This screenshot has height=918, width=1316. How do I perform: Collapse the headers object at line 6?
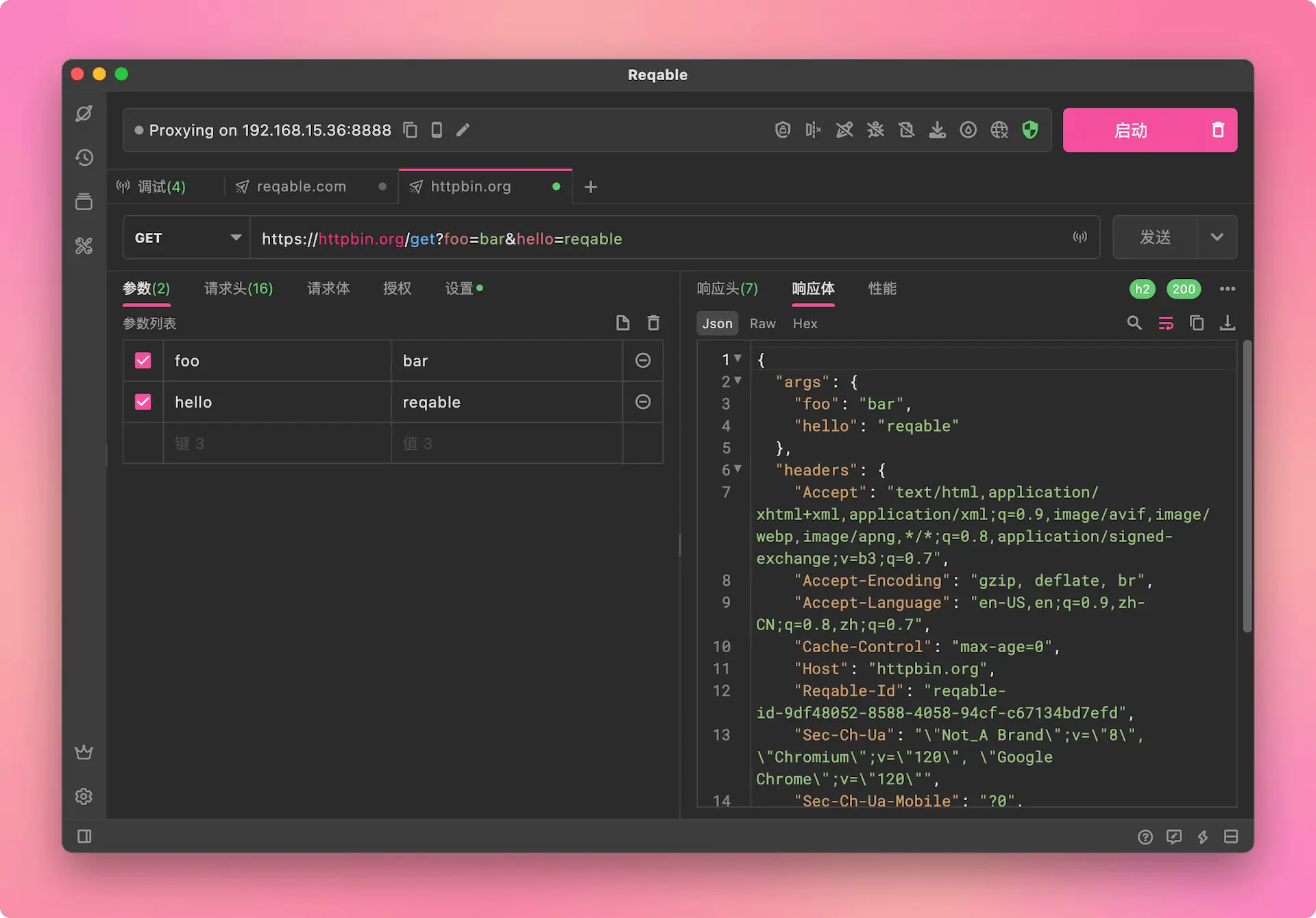coord(738,469)
